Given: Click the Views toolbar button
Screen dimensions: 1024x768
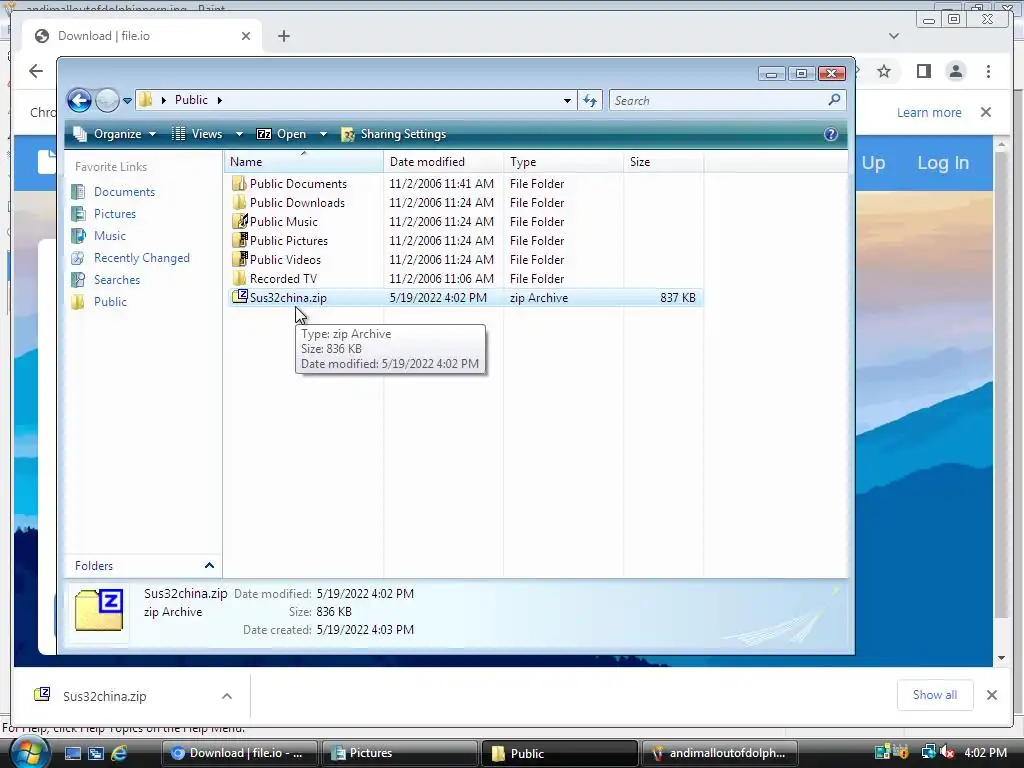Looking at the screenshot, I should (198, 134).
